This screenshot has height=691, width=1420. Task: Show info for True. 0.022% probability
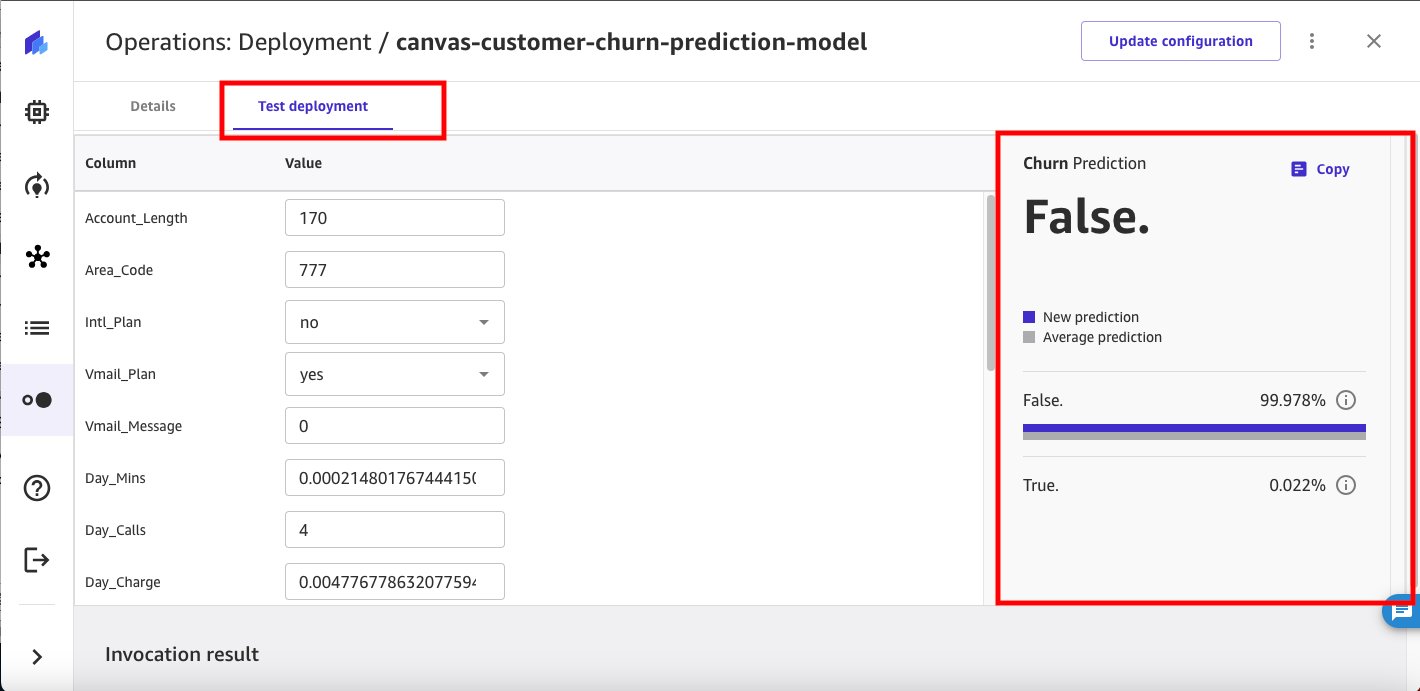[1346, 485]
